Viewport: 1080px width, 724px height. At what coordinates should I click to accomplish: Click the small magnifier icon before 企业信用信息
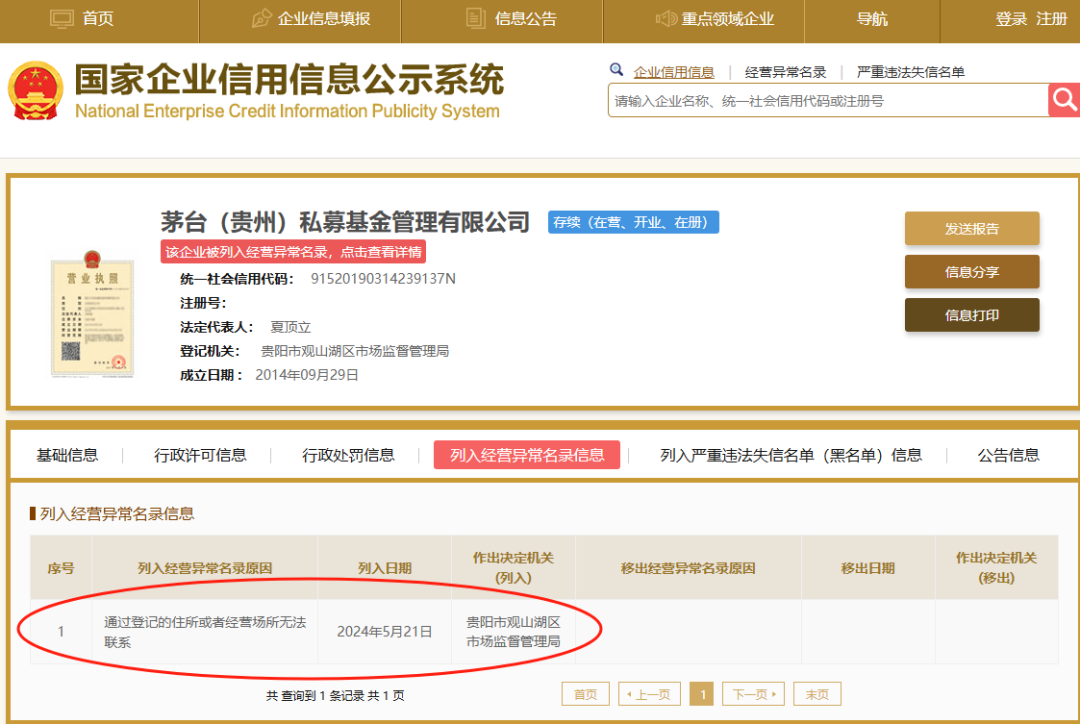tap(617, 70)
